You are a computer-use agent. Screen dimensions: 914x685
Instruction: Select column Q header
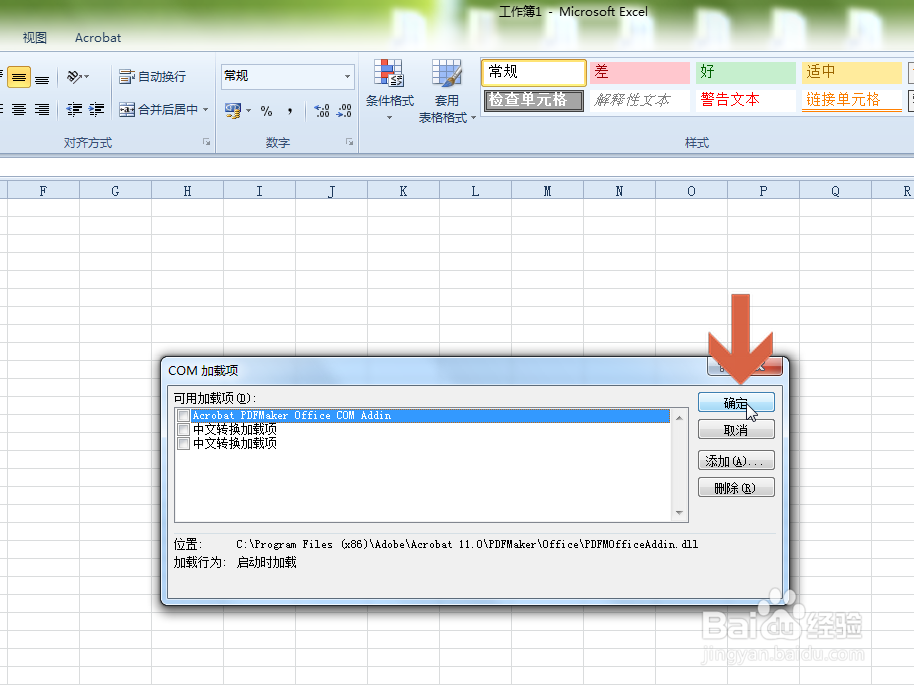[x=835, y=191]
